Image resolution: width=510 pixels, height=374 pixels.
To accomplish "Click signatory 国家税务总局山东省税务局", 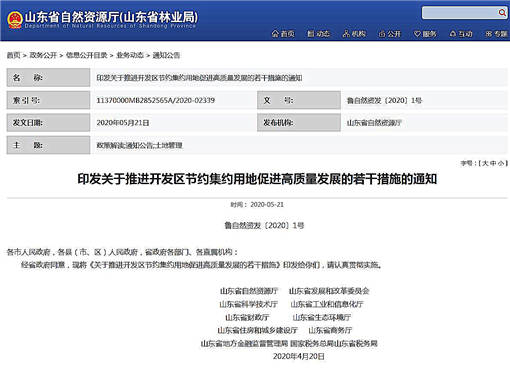I will 334,343.
